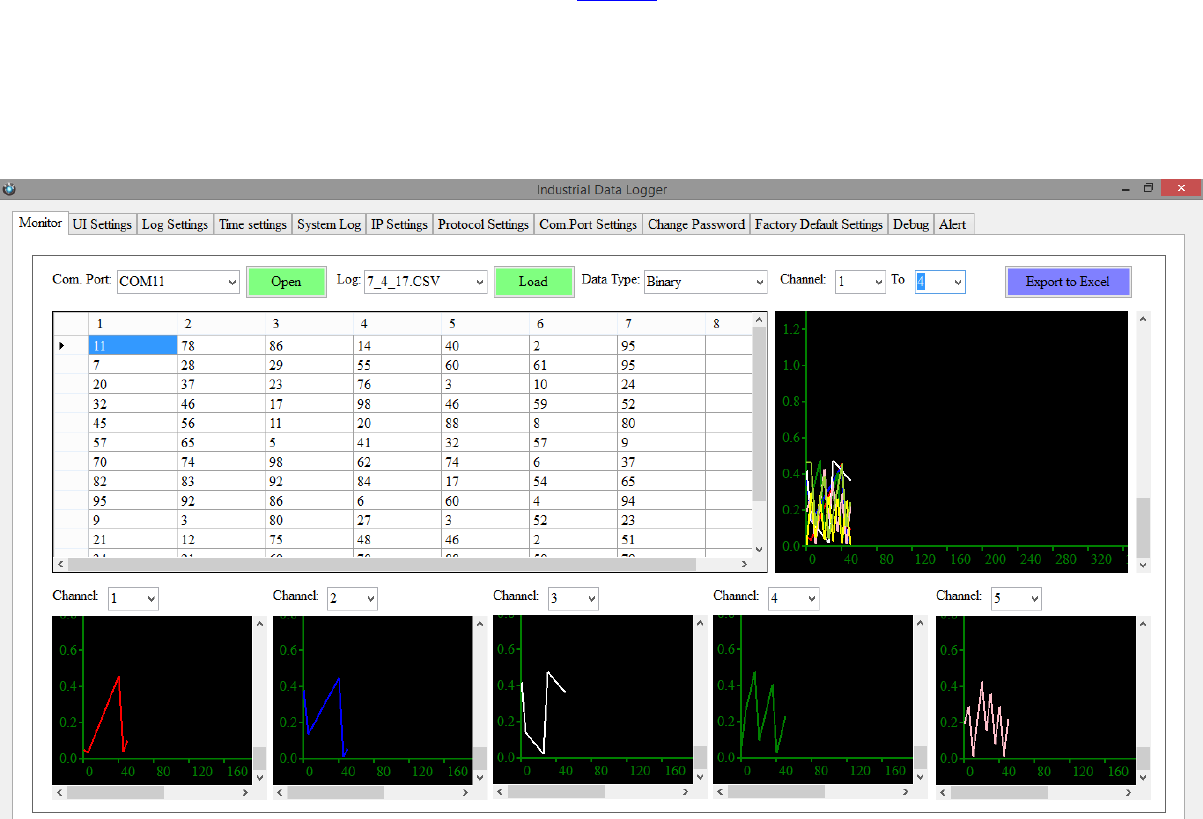
Task: Click the restore window button
Action: click(x=1149, y=188)
